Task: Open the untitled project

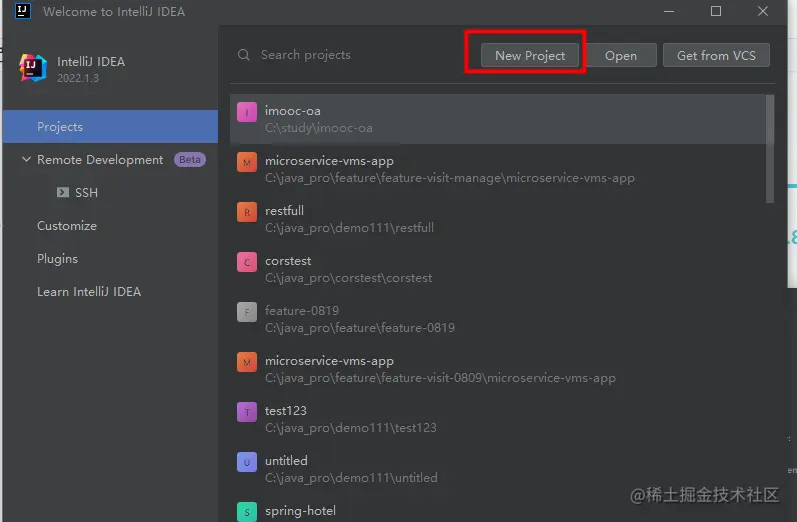Action: click(498, 469)
